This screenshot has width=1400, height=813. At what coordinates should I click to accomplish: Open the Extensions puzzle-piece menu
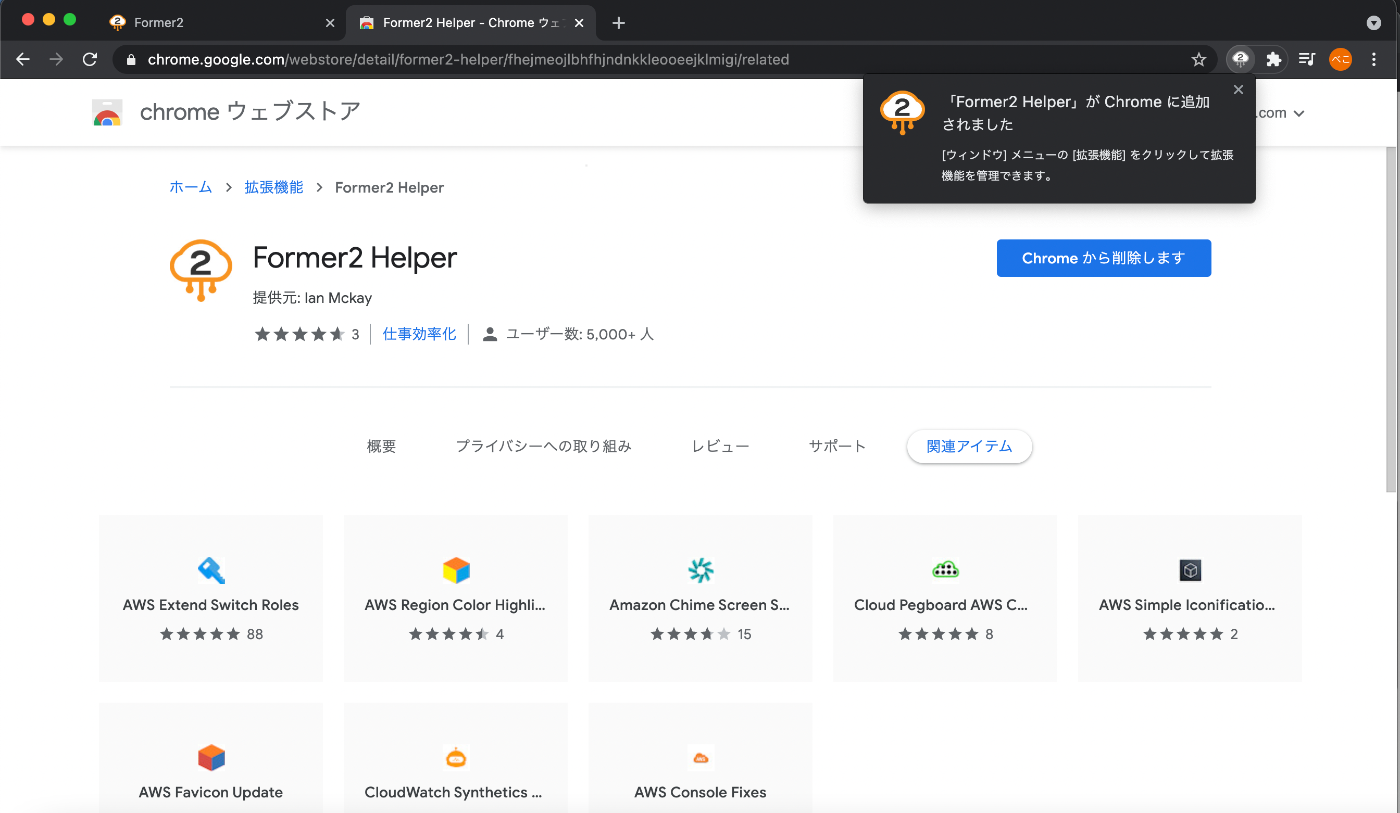coord(1273,59)
